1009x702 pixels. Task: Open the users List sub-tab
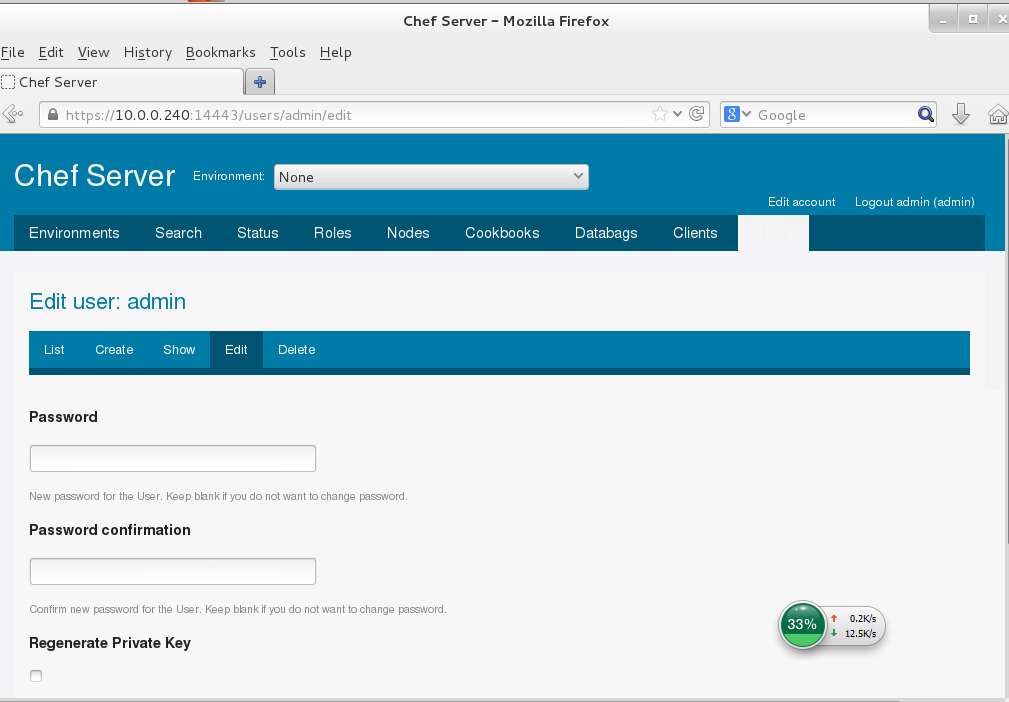[54, 350]
